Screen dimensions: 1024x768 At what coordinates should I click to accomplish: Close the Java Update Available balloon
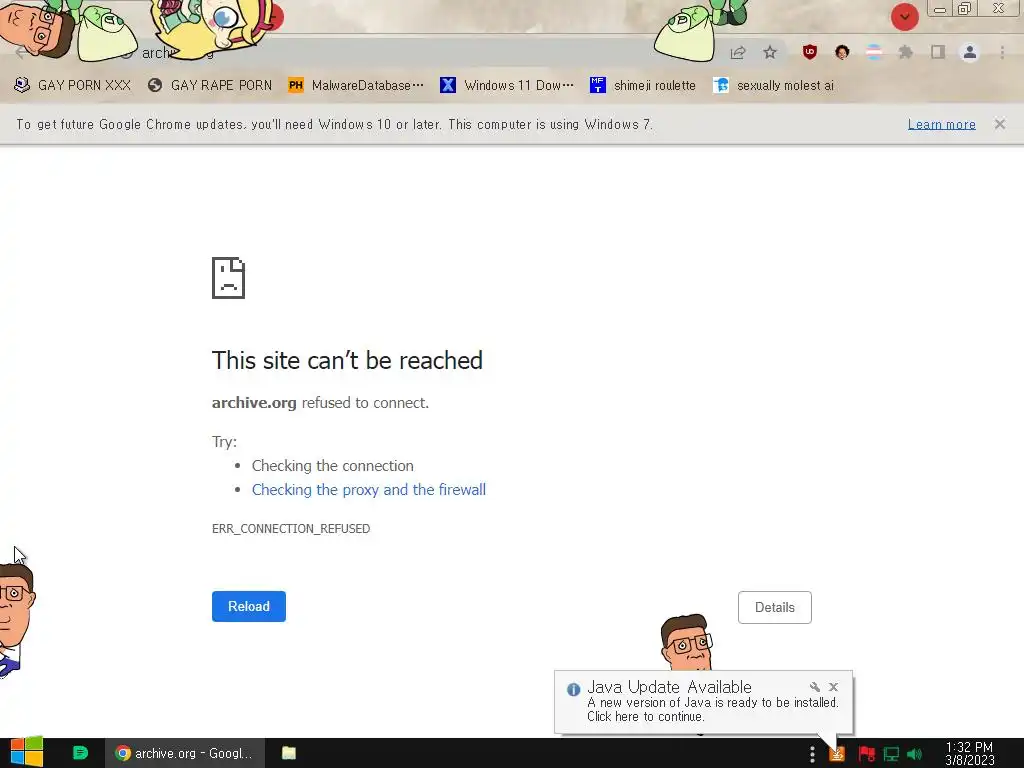click(x=833, y=687)
